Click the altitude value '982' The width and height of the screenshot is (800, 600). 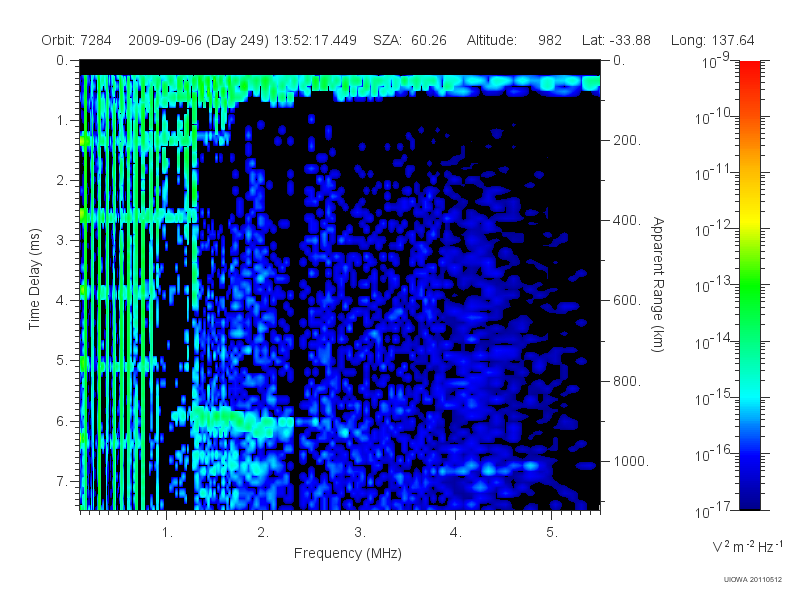coord(549,40)
